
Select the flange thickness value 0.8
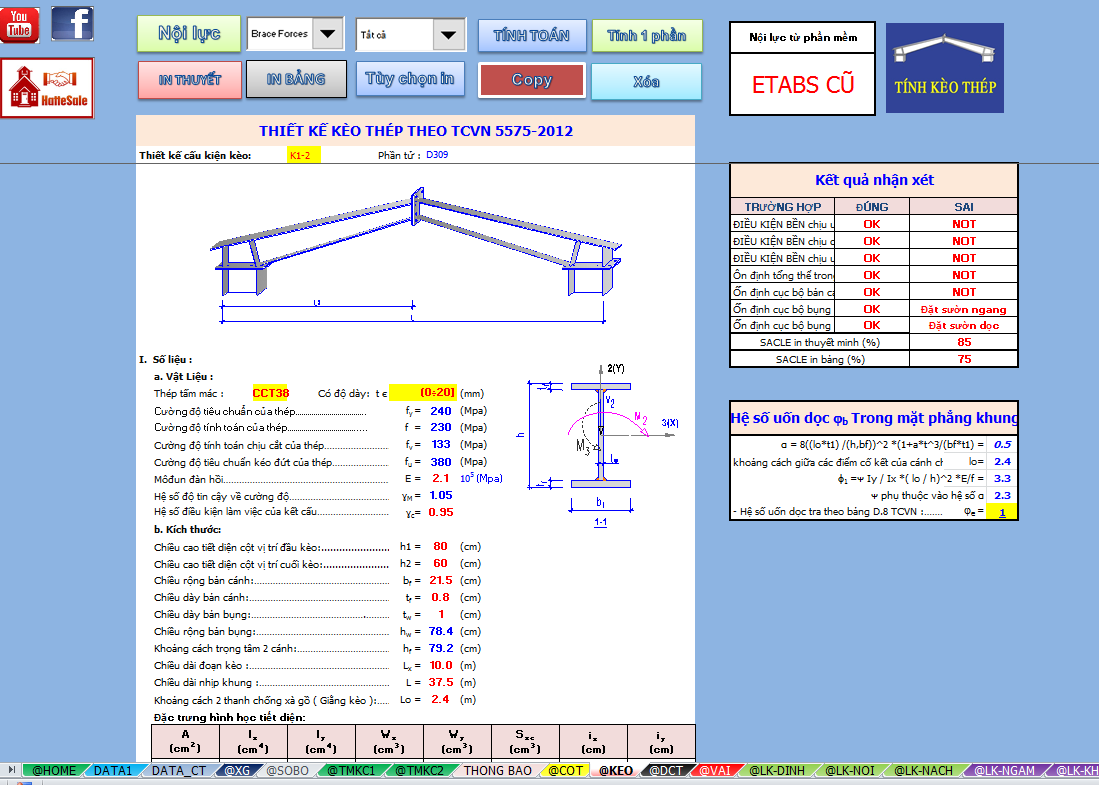coord(440,597)
